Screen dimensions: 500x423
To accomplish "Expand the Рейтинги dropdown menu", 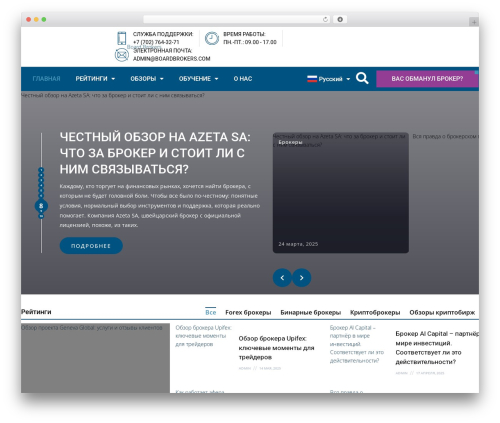I will [95, 79].
